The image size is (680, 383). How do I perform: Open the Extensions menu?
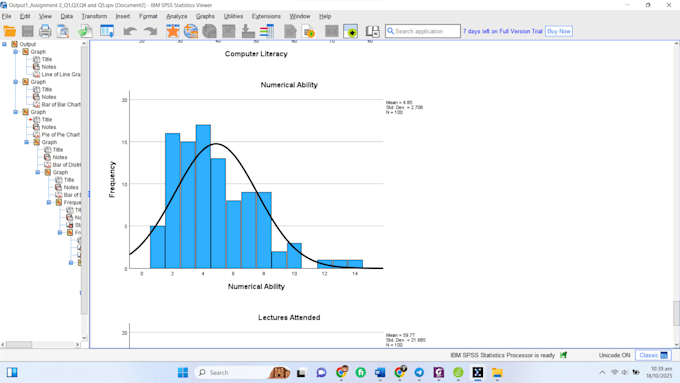coord(266,16)
